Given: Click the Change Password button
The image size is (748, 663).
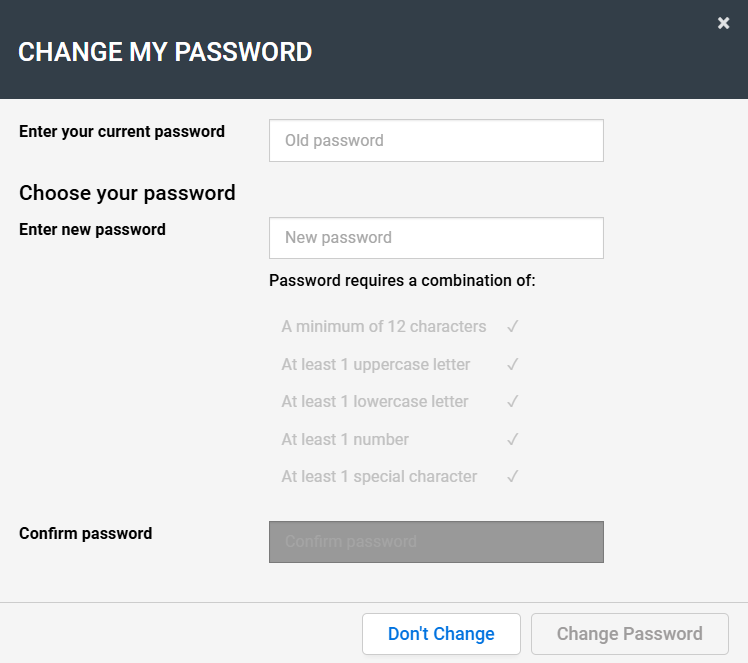Looking at the screenshot, I should 629,634.
